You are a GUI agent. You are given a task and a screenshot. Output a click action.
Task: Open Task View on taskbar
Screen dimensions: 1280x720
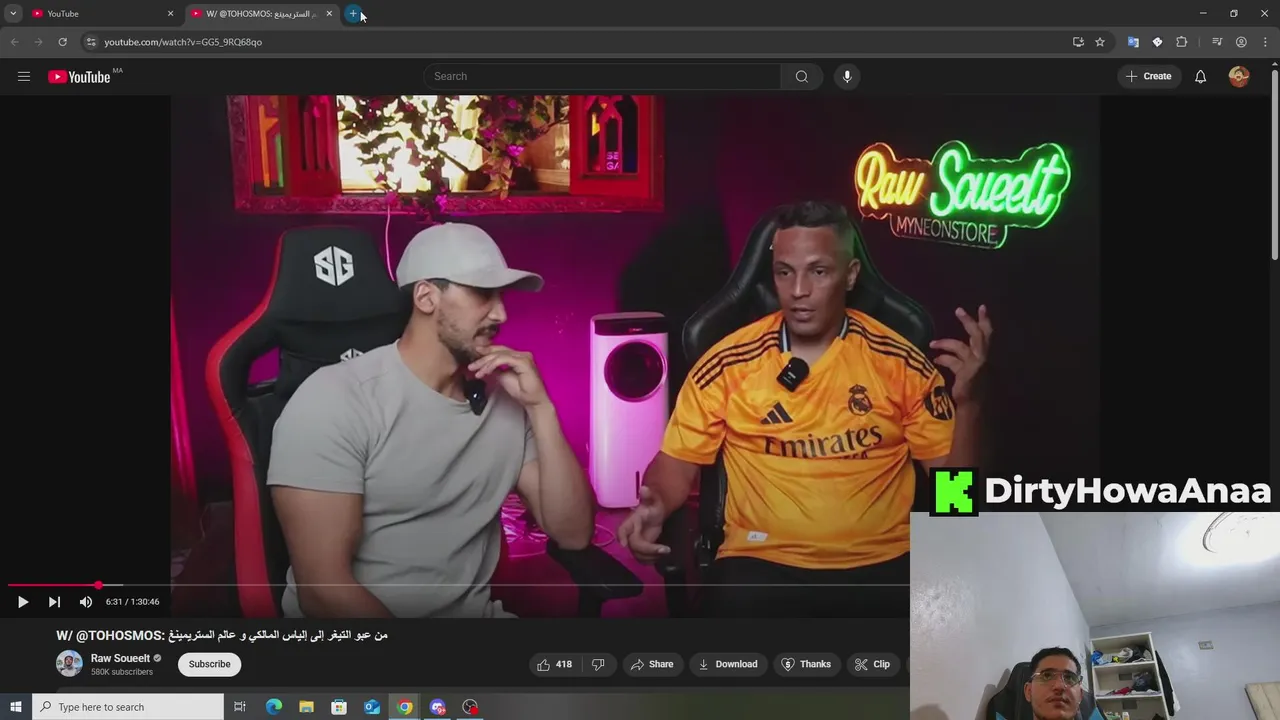(x=240, y=707)
